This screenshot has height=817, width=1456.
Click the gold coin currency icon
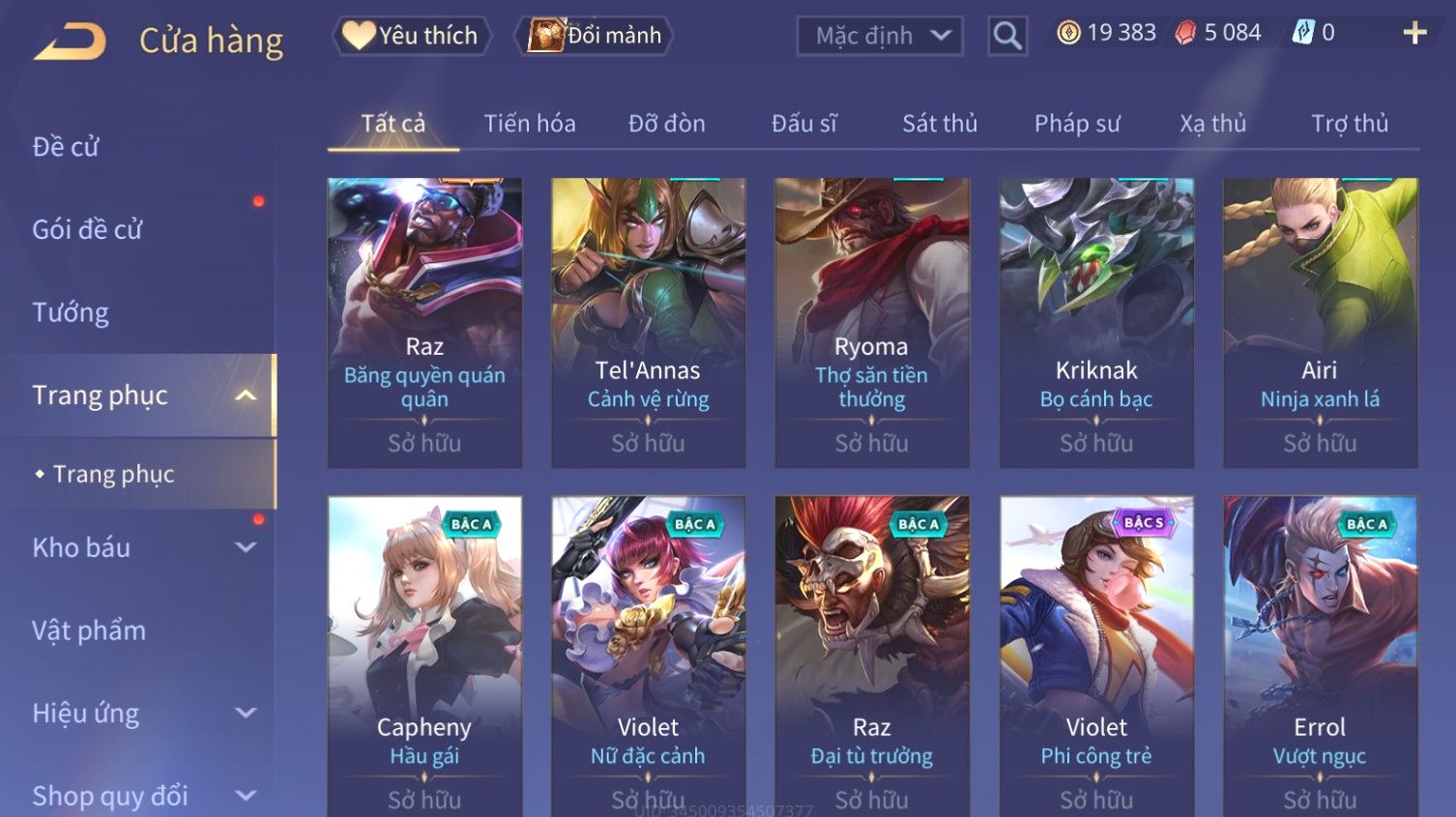1068,34
